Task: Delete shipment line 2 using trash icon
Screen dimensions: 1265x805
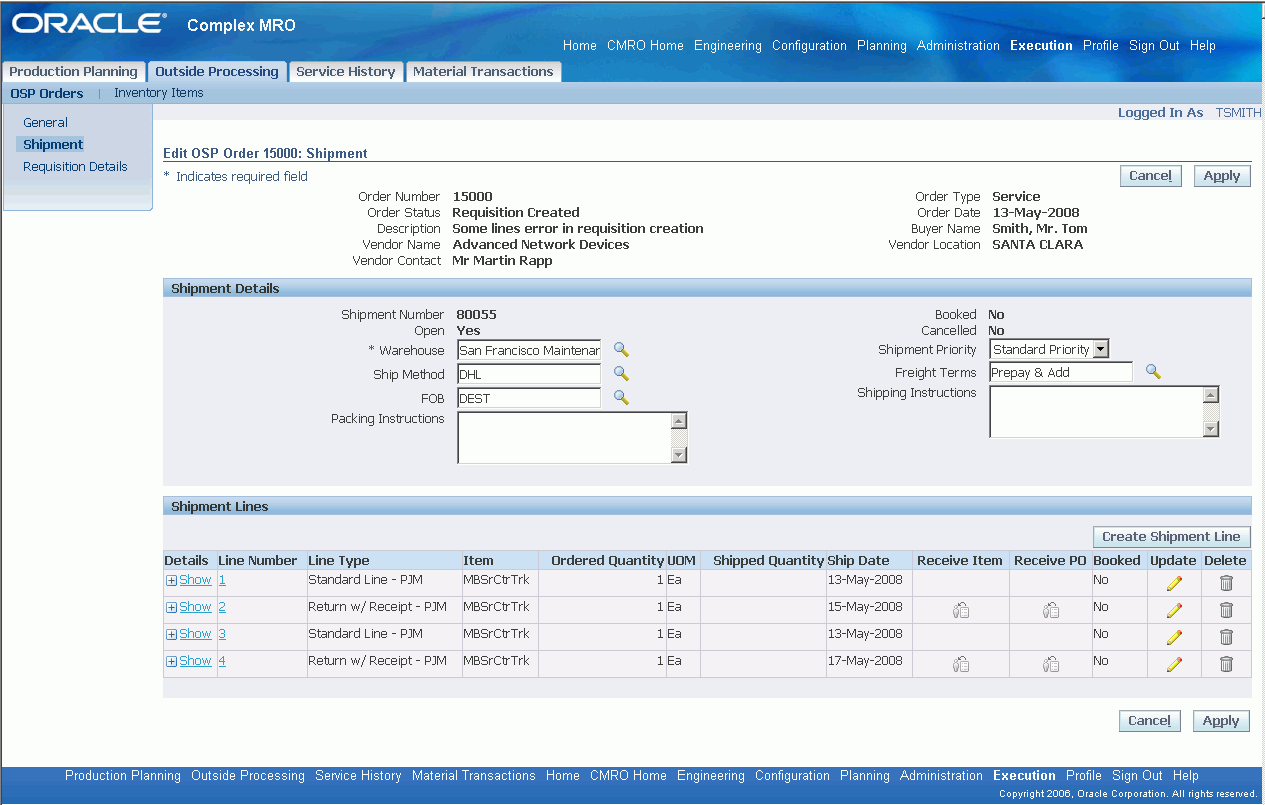Action: [x=1226, y=610]
